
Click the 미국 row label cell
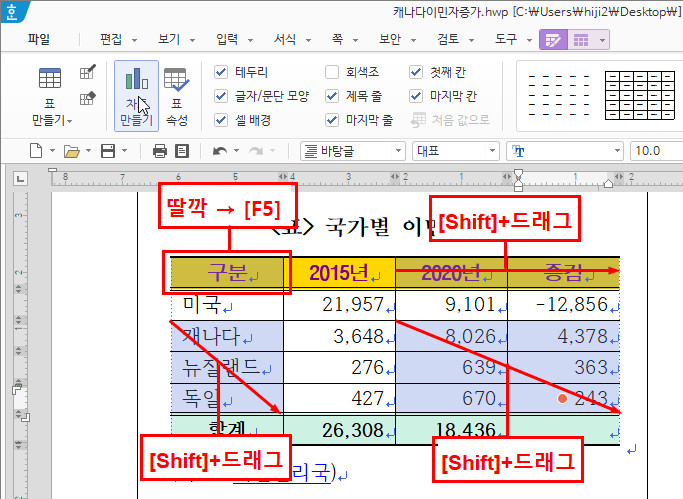(227, 304)
